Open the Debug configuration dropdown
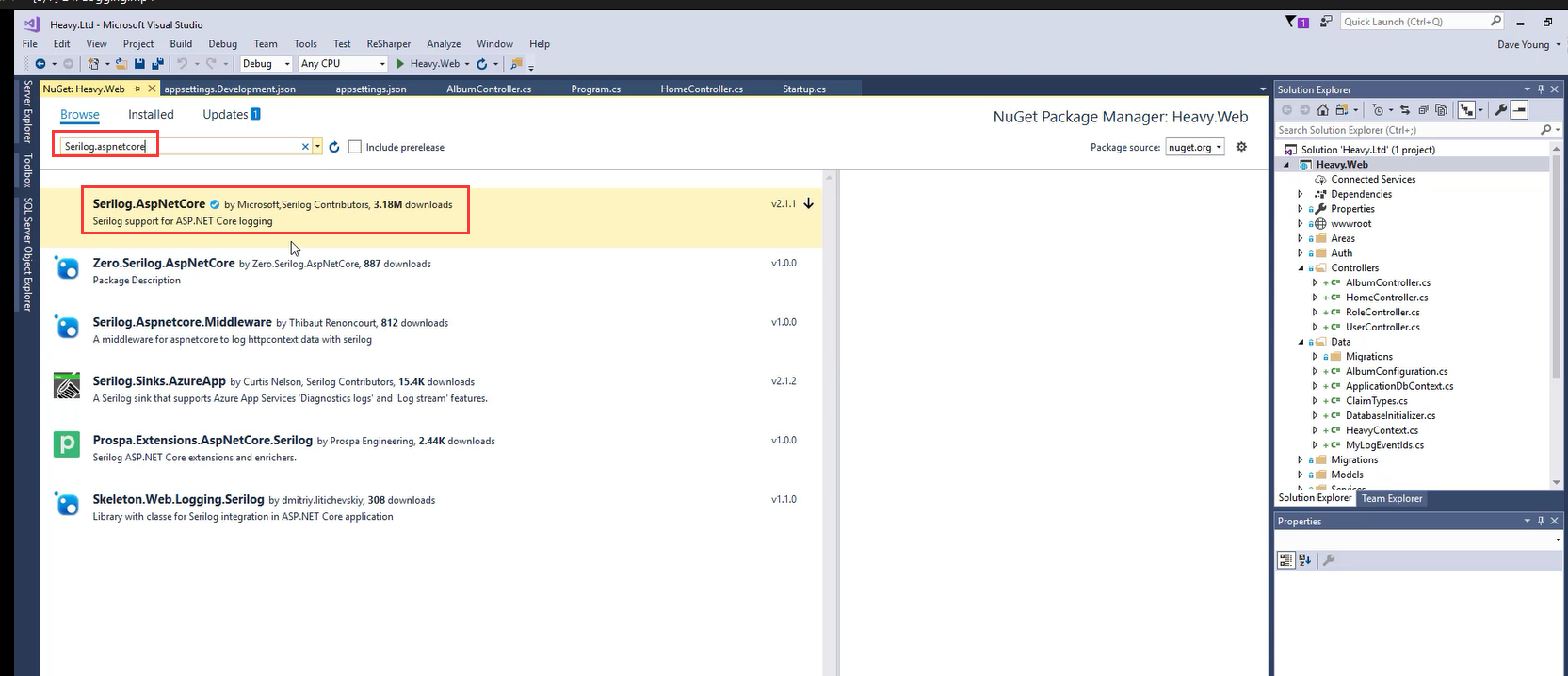Viewport: 1568px width, 676px height. pos(267,64)
